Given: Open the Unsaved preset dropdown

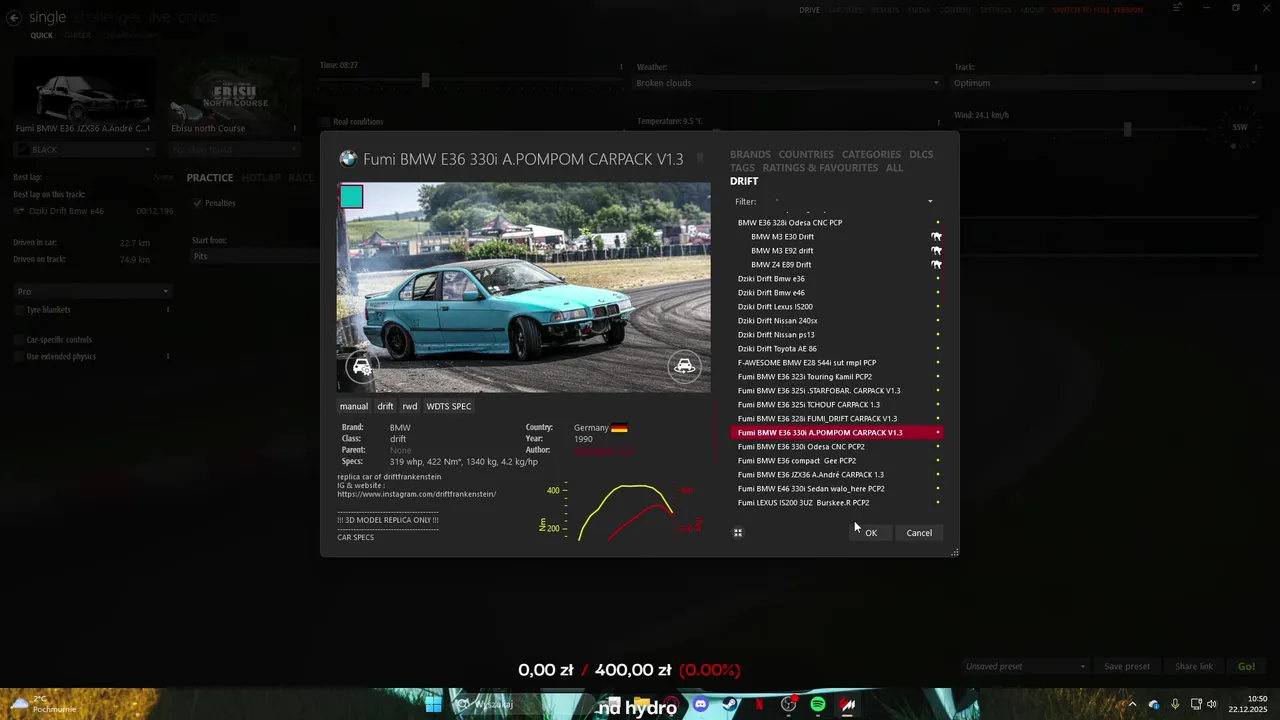Looking at the screenshot, I should pyautogui.click(x=1025, y=666).
